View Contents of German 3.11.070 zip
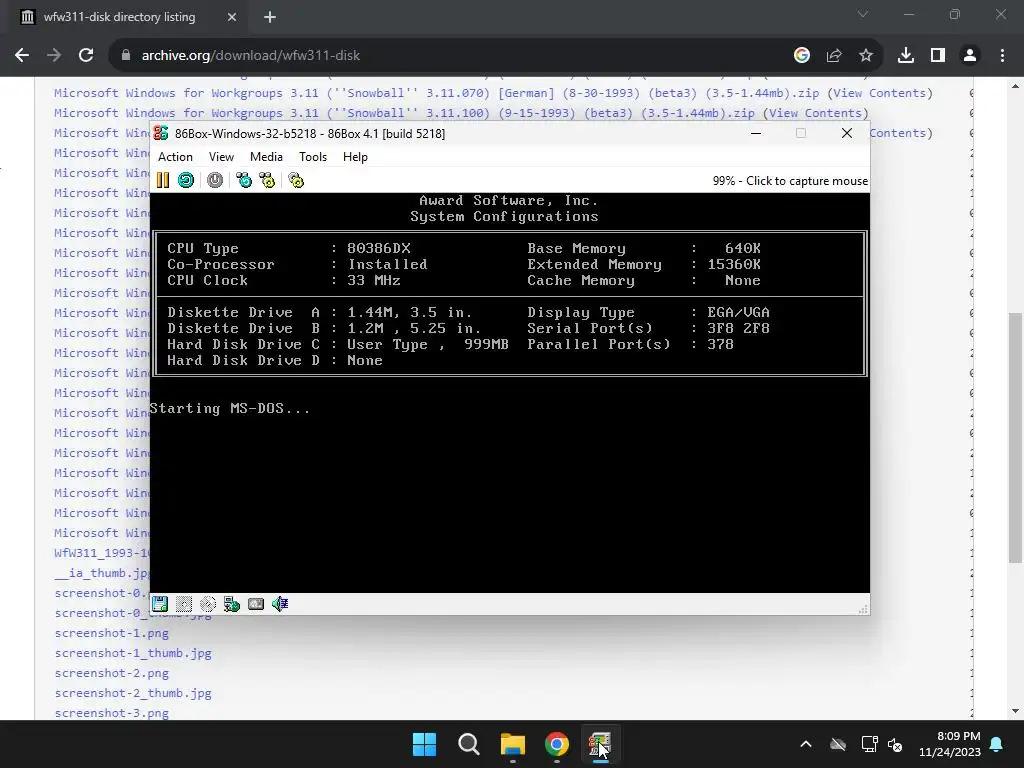Screen dimensions: 1024x768 tap(880, 93)
